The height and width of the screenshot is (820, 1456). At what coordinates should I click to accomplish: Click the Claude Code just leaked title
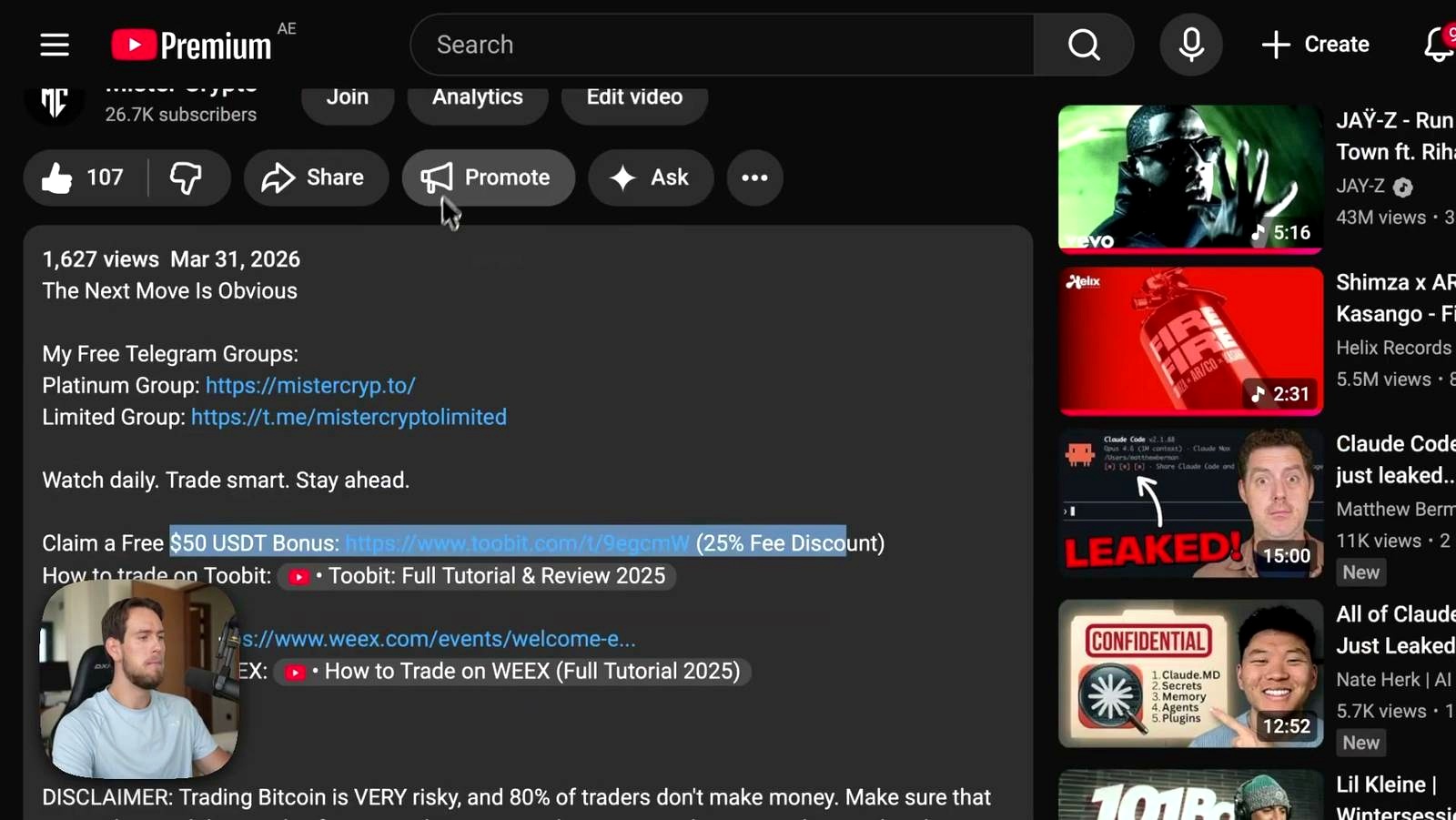click(x=1395, y=460)
